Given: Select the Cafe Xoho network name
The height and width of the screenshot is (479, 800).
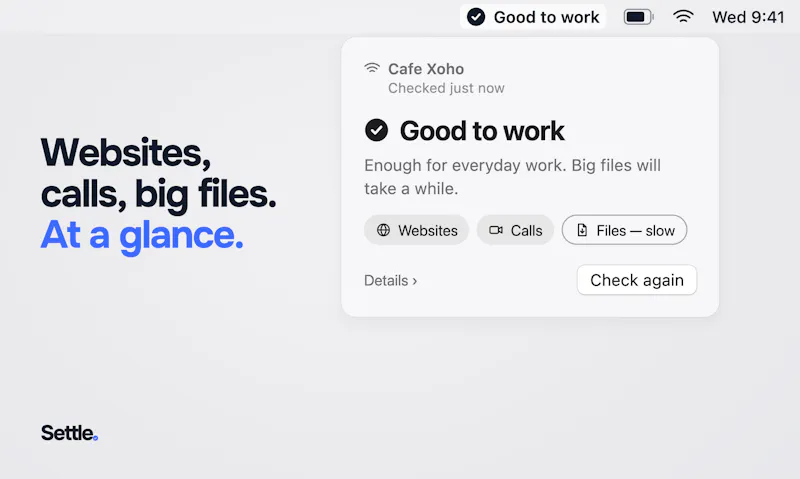Looking at the screenshot, I should 426,69.
